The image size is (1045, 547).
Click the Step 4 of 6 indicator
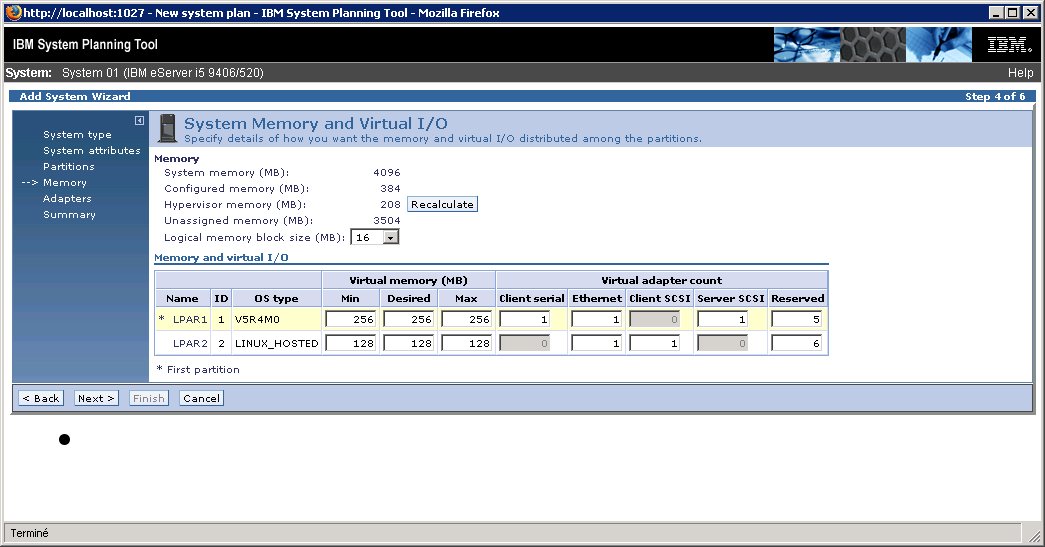[995, 97]
